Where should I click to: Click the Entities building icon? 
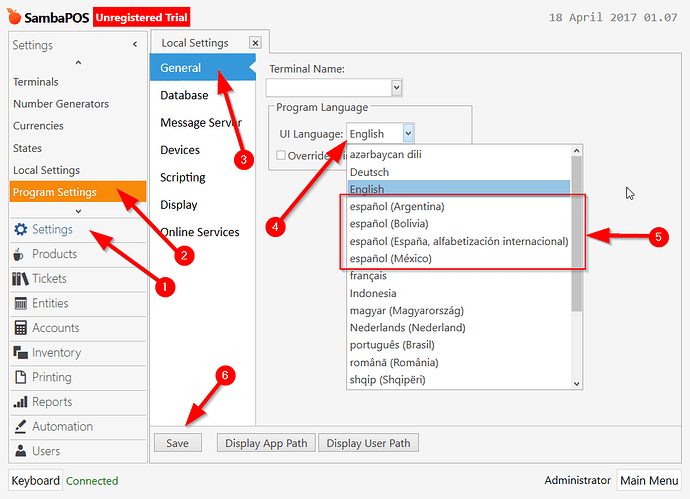click(x=21, y=304)
